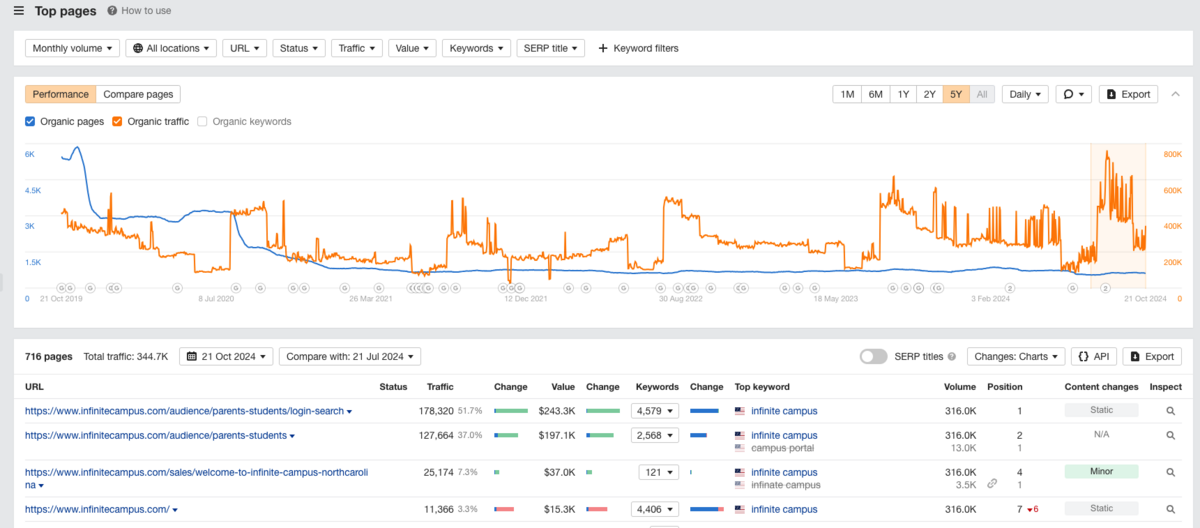Click the How to use help icon
The width and height of the screenshot is (1200, 528).
112,11
